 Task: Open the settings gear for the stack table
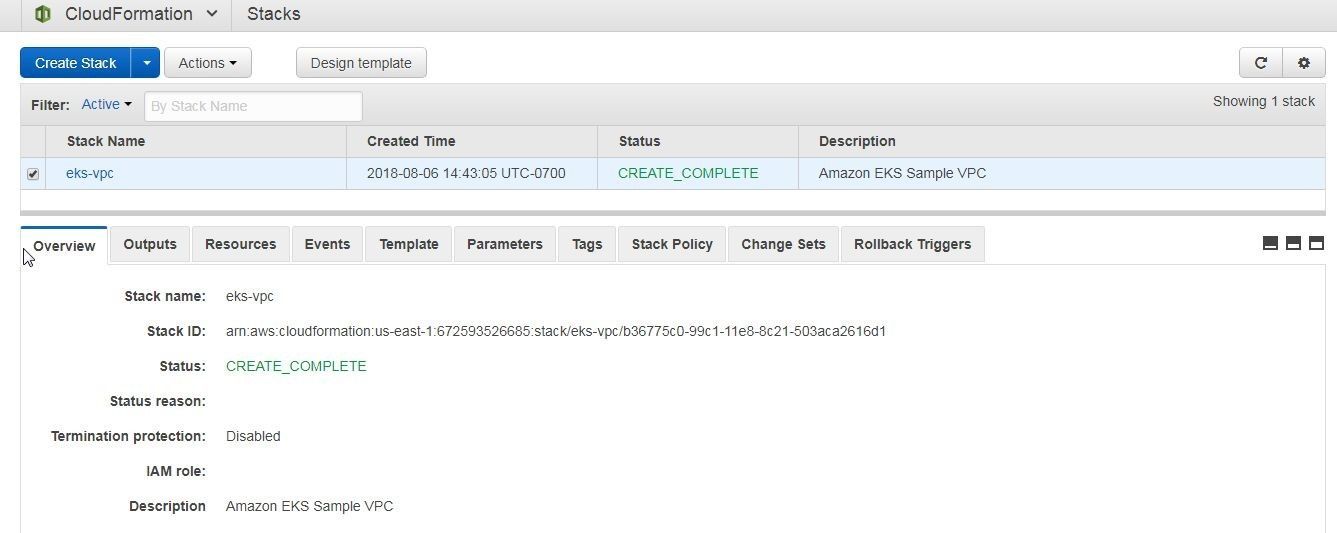pos(1303,63)
